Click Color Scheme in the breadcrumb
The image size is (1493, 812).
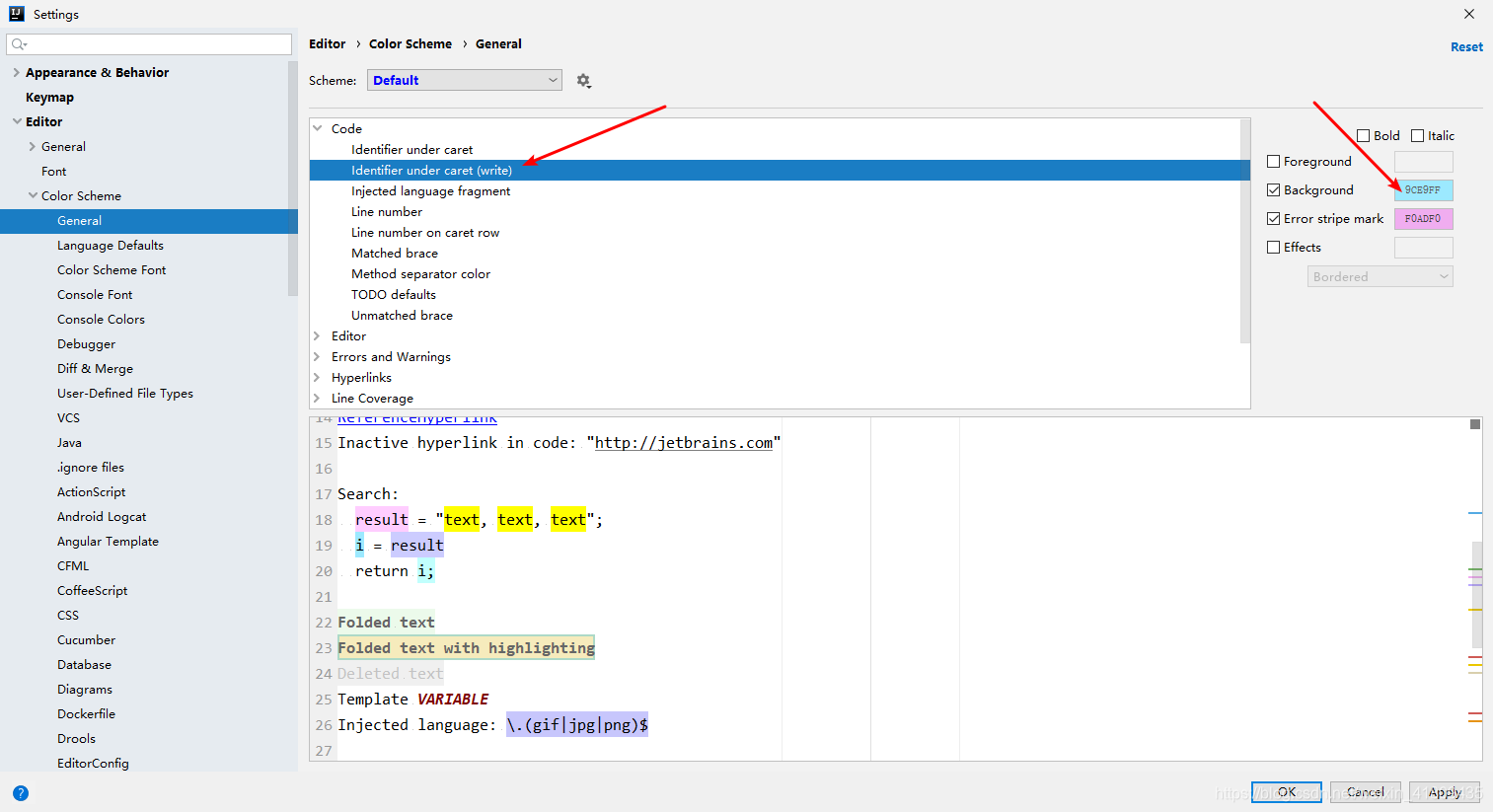tap(411, 44)
